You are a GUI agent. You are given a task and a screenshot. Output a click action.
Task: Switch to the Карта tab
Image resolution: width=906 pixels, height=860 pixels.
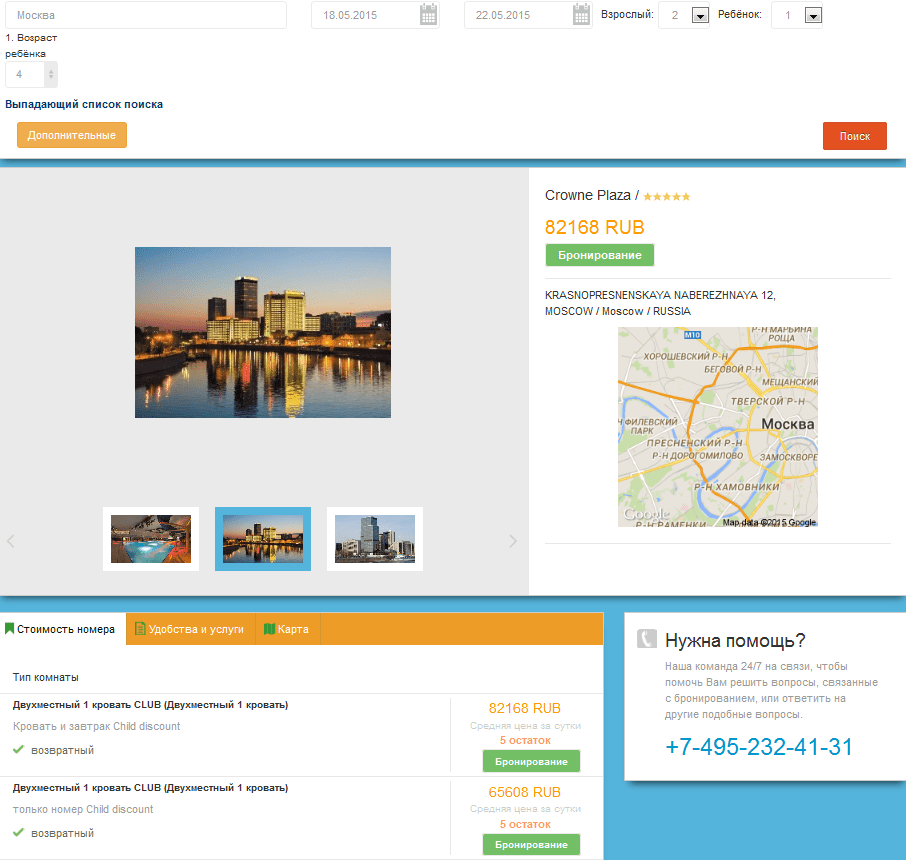(x=288, y=629)
